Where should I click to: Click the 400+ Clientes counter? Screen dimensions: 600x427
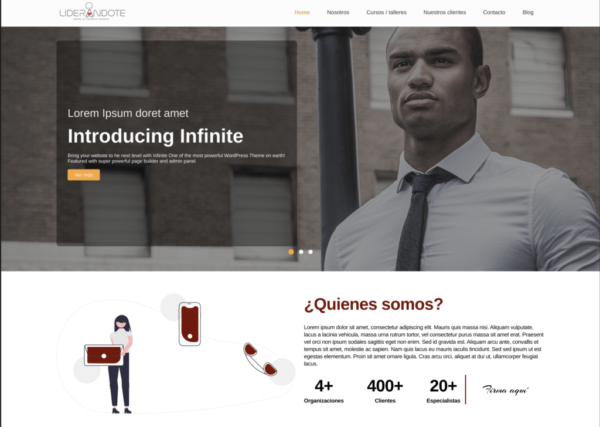tap(385, 391)
